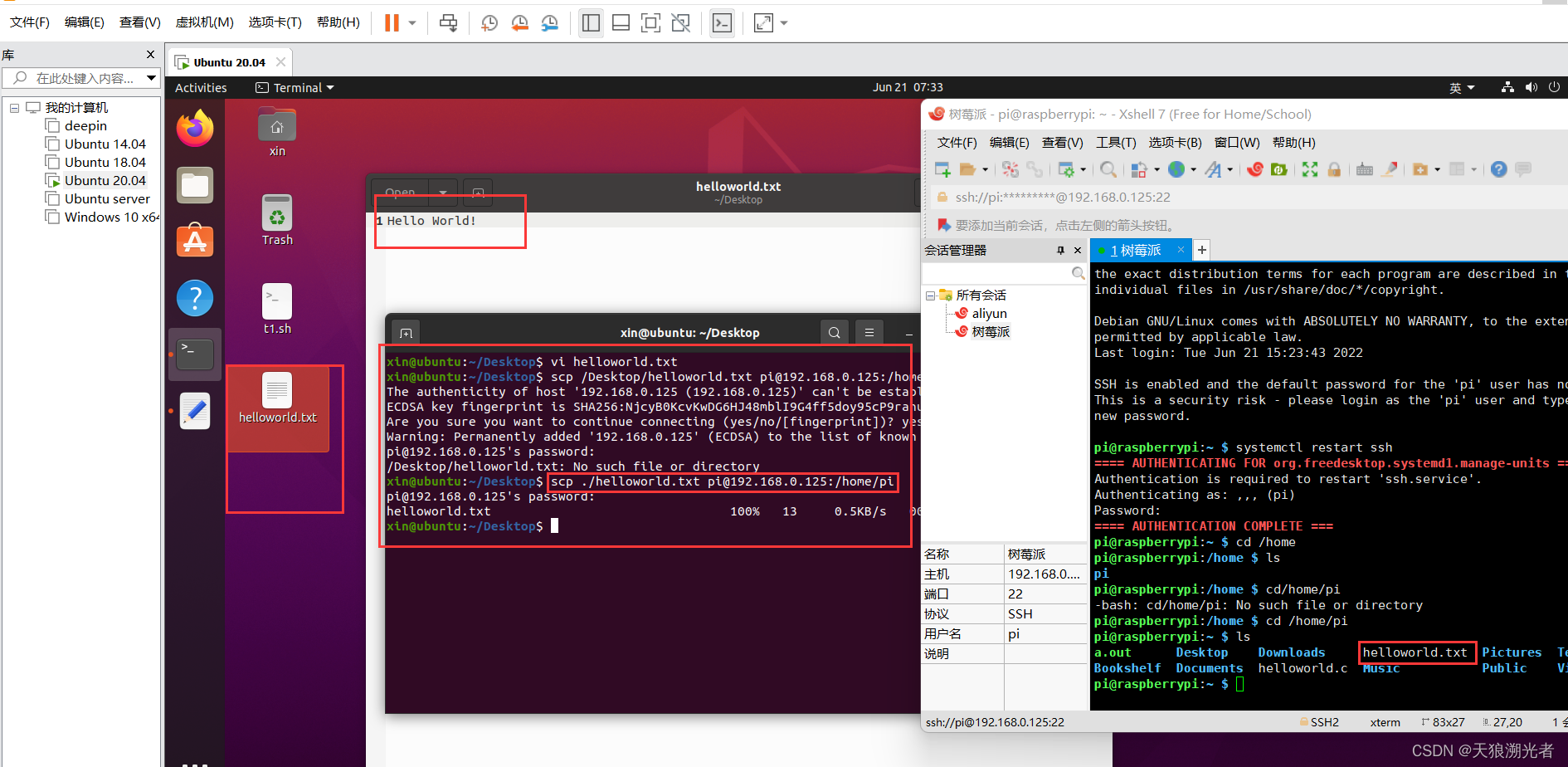Click the Xshell globe encoding icon

[x=1176, y=169]
